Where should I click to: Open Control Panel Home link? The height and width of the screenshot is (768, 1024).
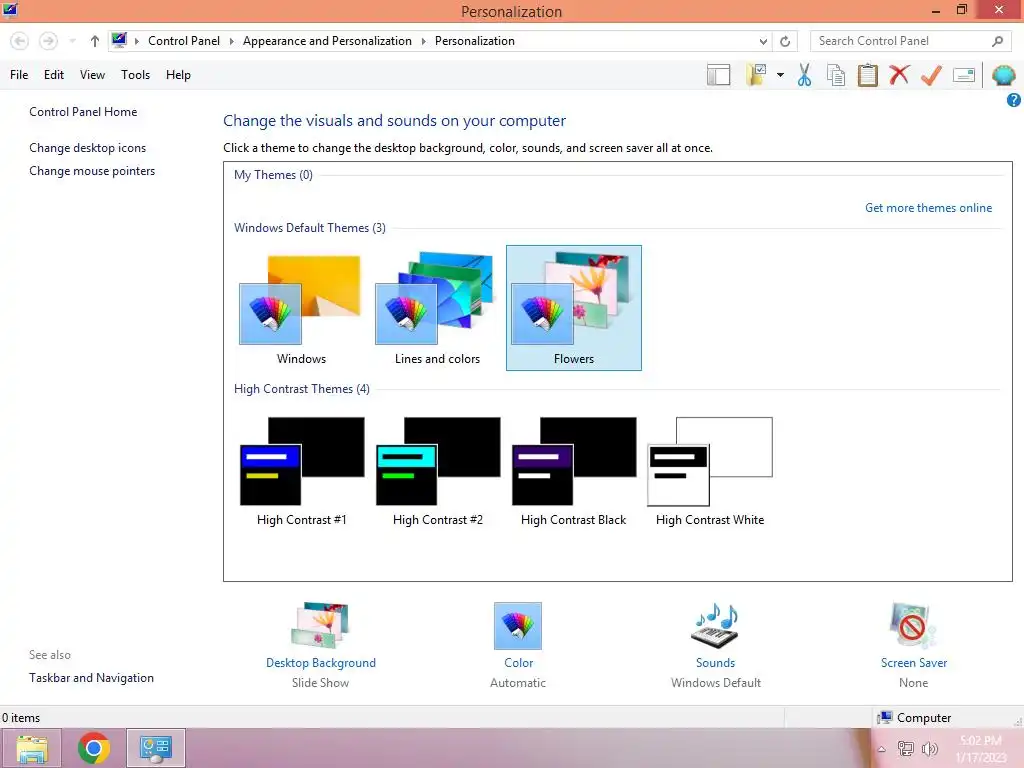coord(83,112)
